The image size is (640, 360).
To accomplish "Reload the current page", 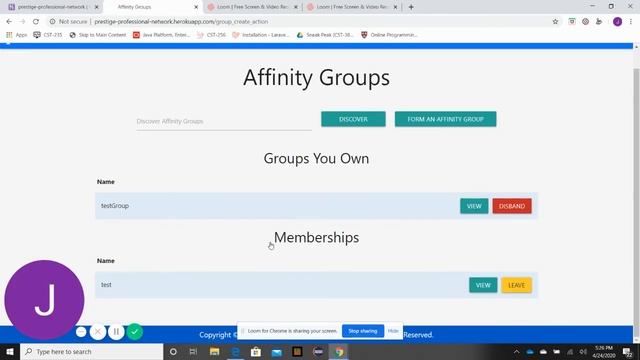I will [x=36, y=22].
